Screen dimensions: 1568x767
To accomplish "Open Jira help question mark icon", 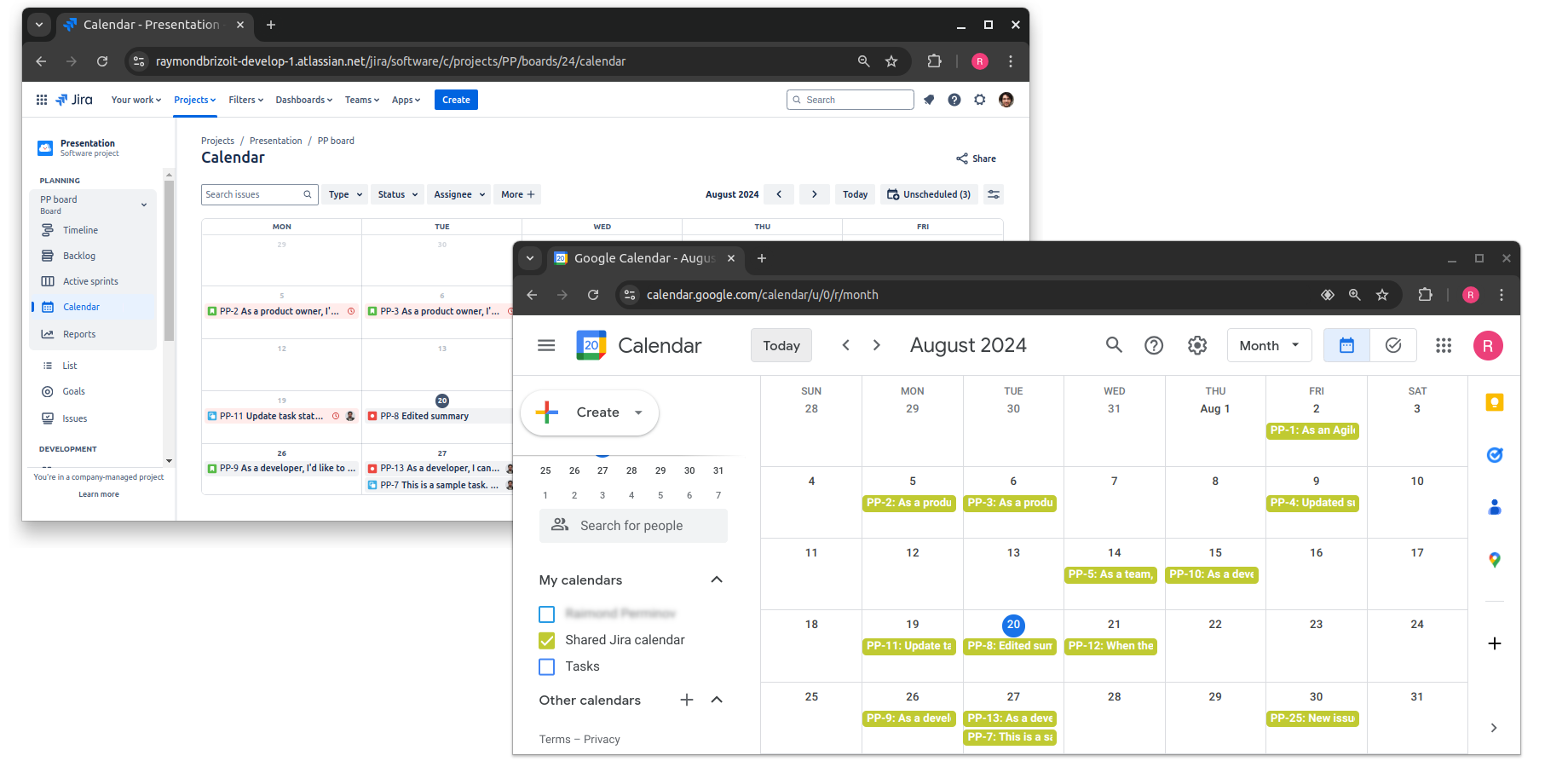I will pyautogui.click(x=954, y=100).
